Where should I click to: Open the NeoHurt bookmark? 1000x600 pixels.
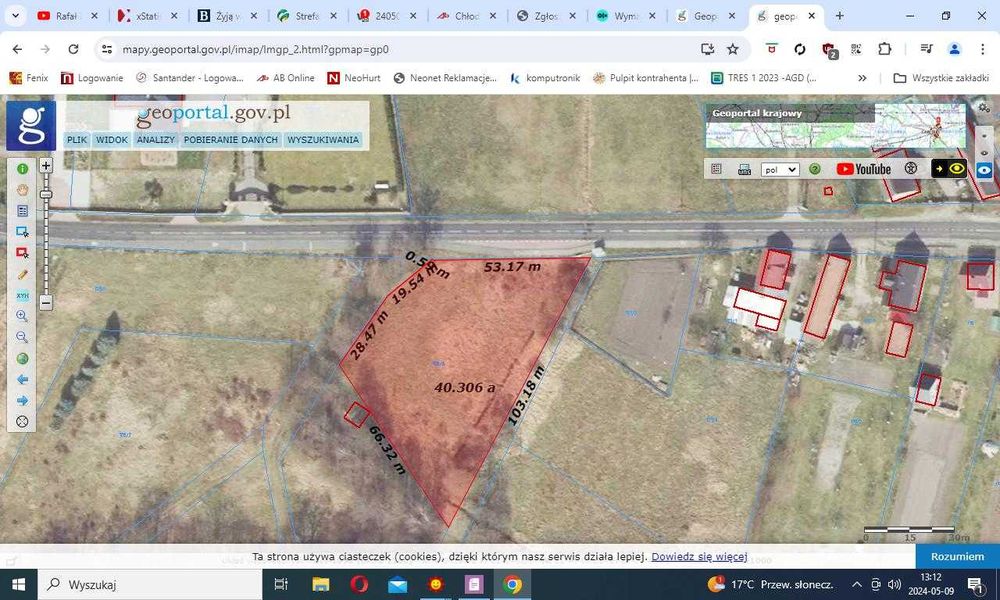point(354,78)
